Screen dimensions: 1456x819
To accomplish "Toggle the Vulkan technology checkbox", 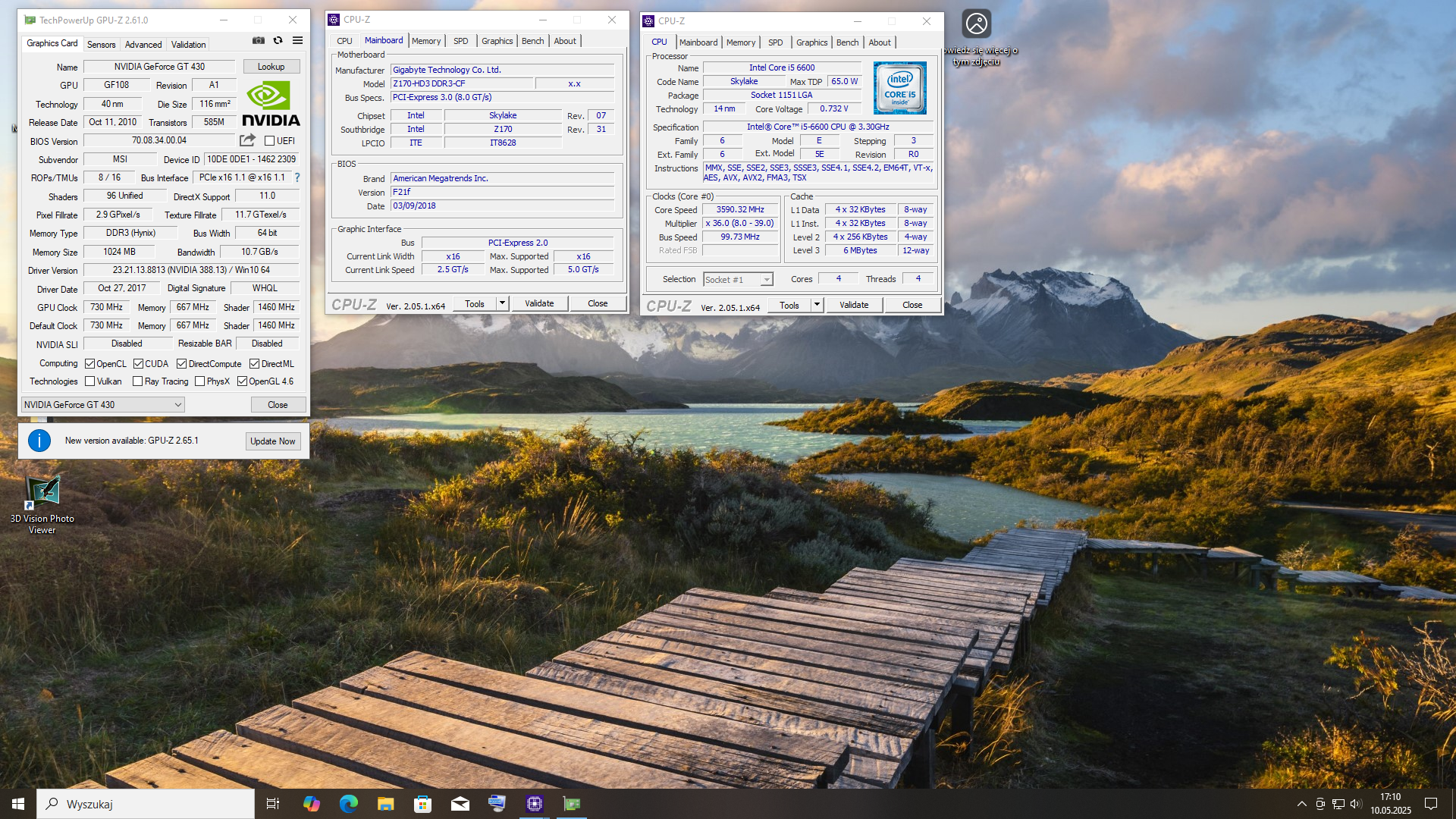I will [90, 381].
